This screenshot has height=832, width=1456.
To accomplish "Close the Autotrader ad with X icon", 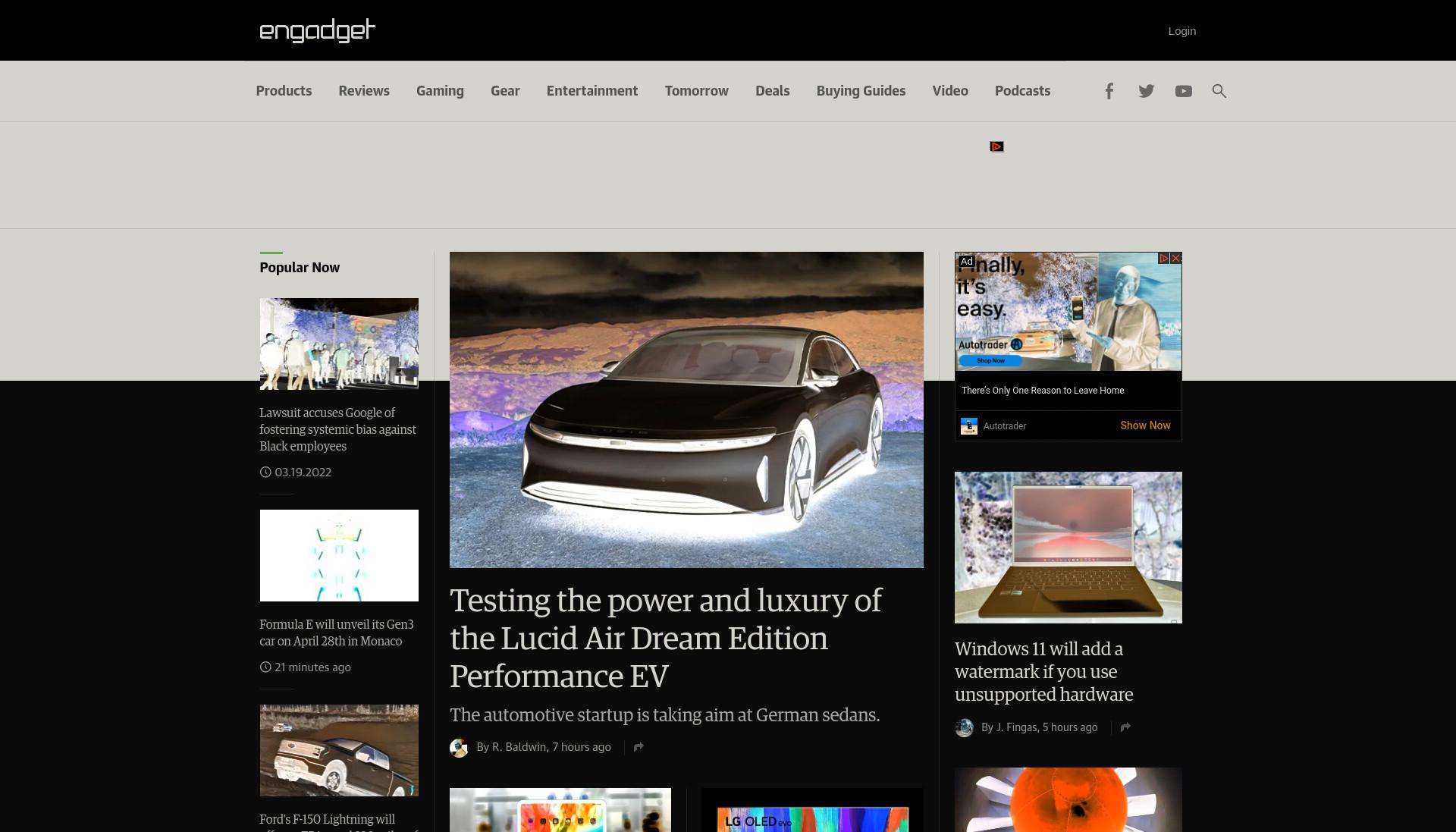I will point(1176,259).
